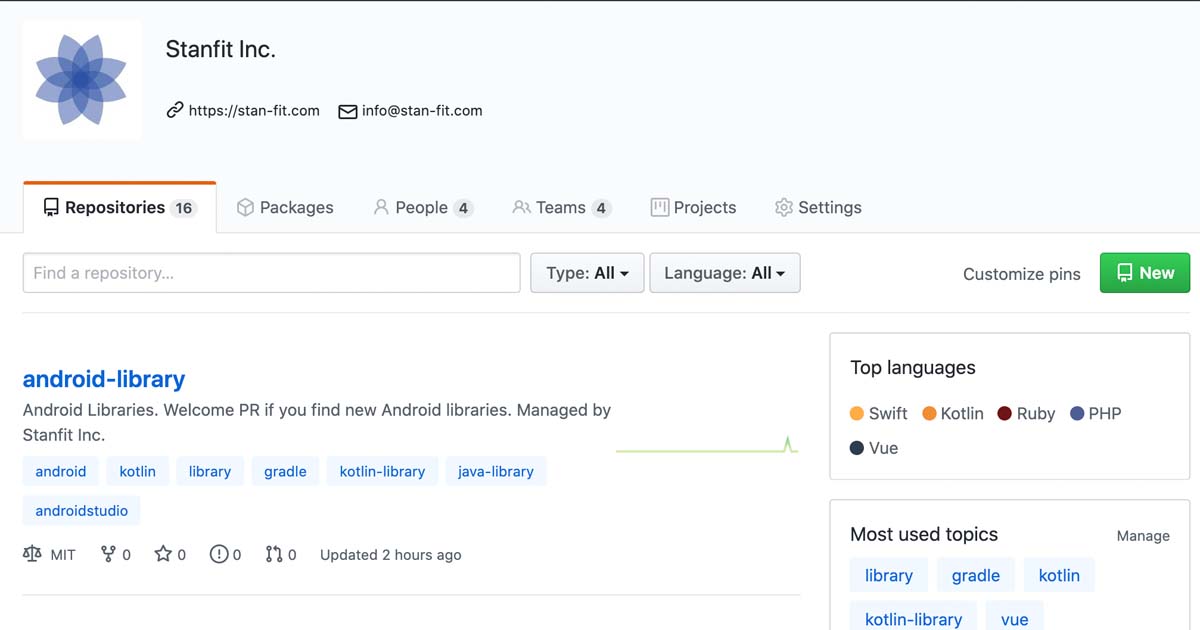Select the Swift orange language dot
Screen dimensions: 1200x630
(x=856, y=414)
